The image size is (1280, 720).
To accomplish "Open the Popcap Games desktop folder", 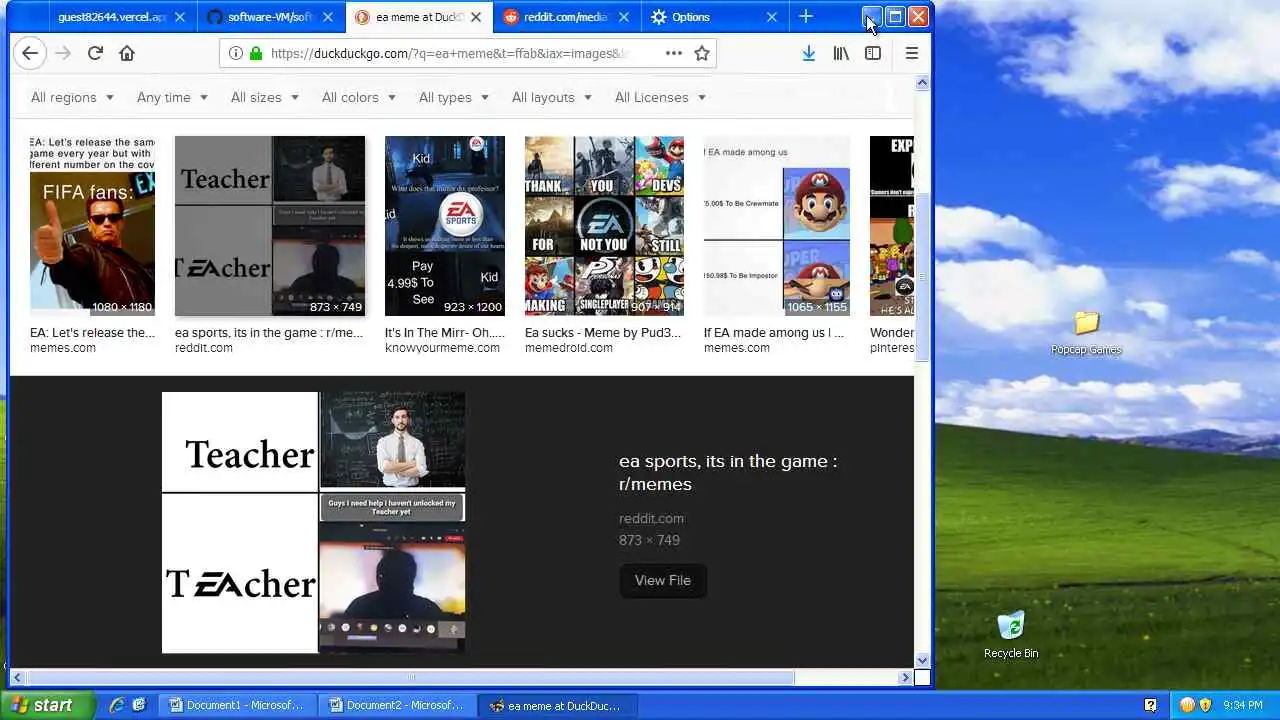I will (1086, 333).
